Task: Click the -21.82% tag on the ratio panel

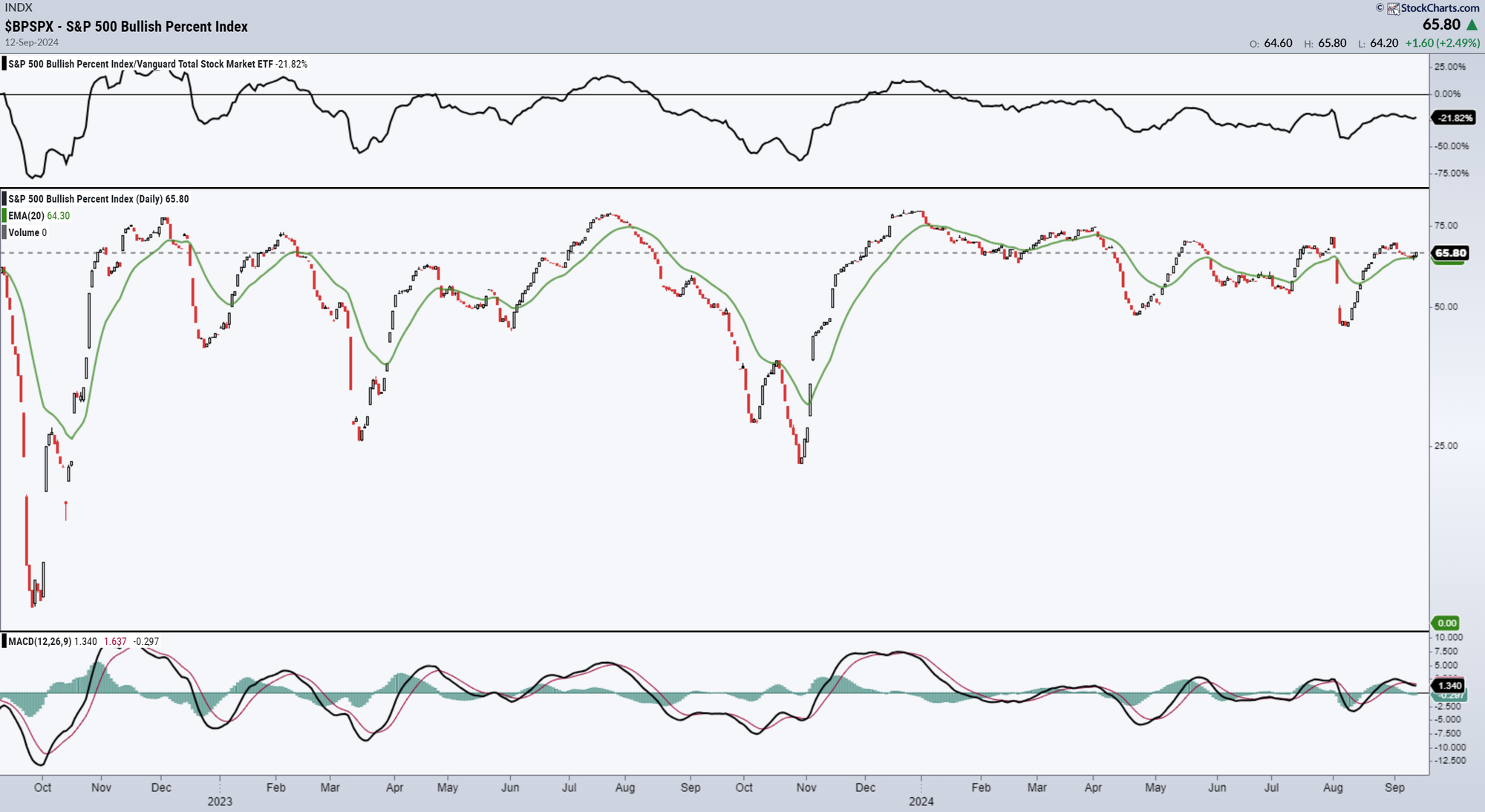Action: (x=1453, y=116)
